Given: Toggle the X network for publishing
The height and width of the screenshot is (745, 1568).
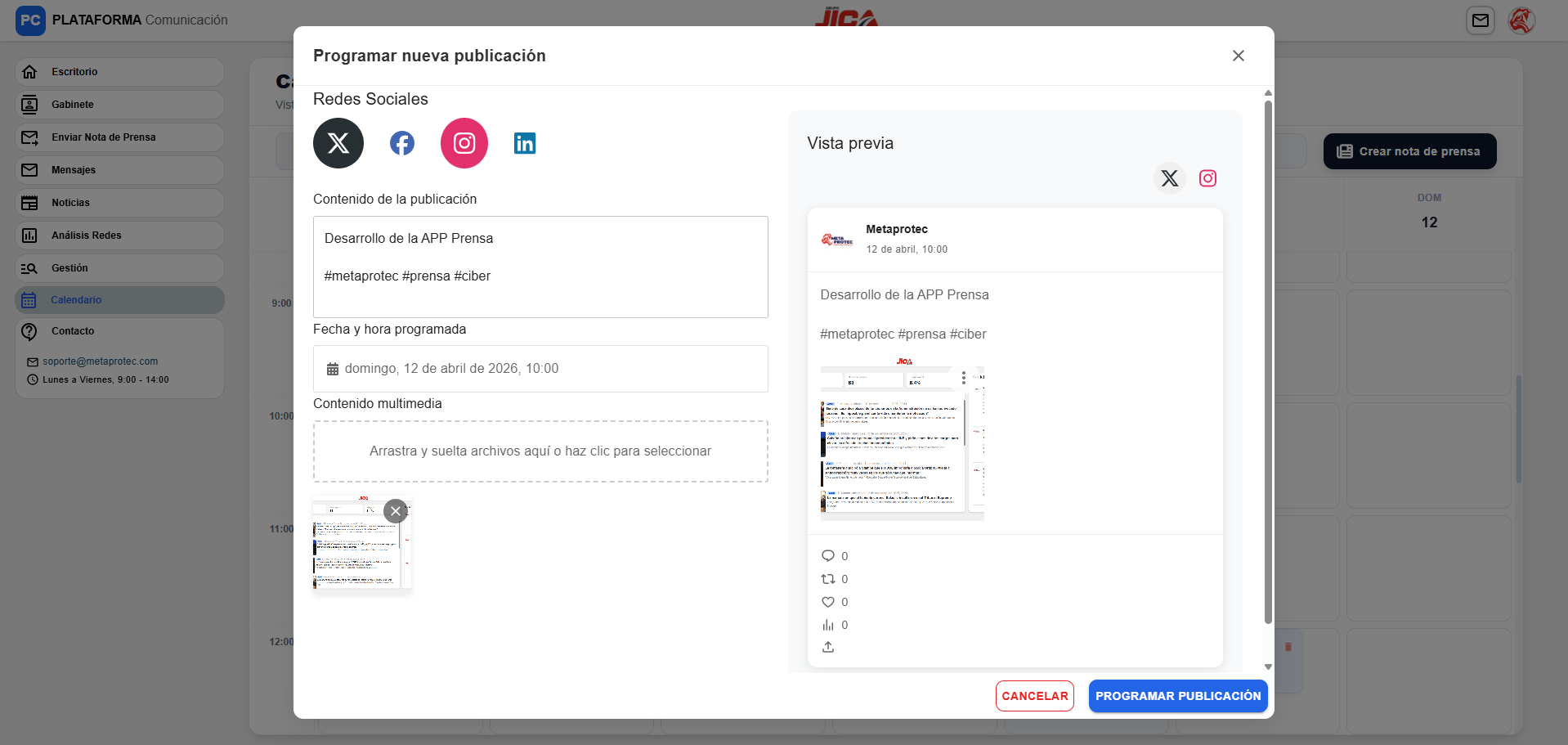Looking at the screenshot, I should 338,142.
